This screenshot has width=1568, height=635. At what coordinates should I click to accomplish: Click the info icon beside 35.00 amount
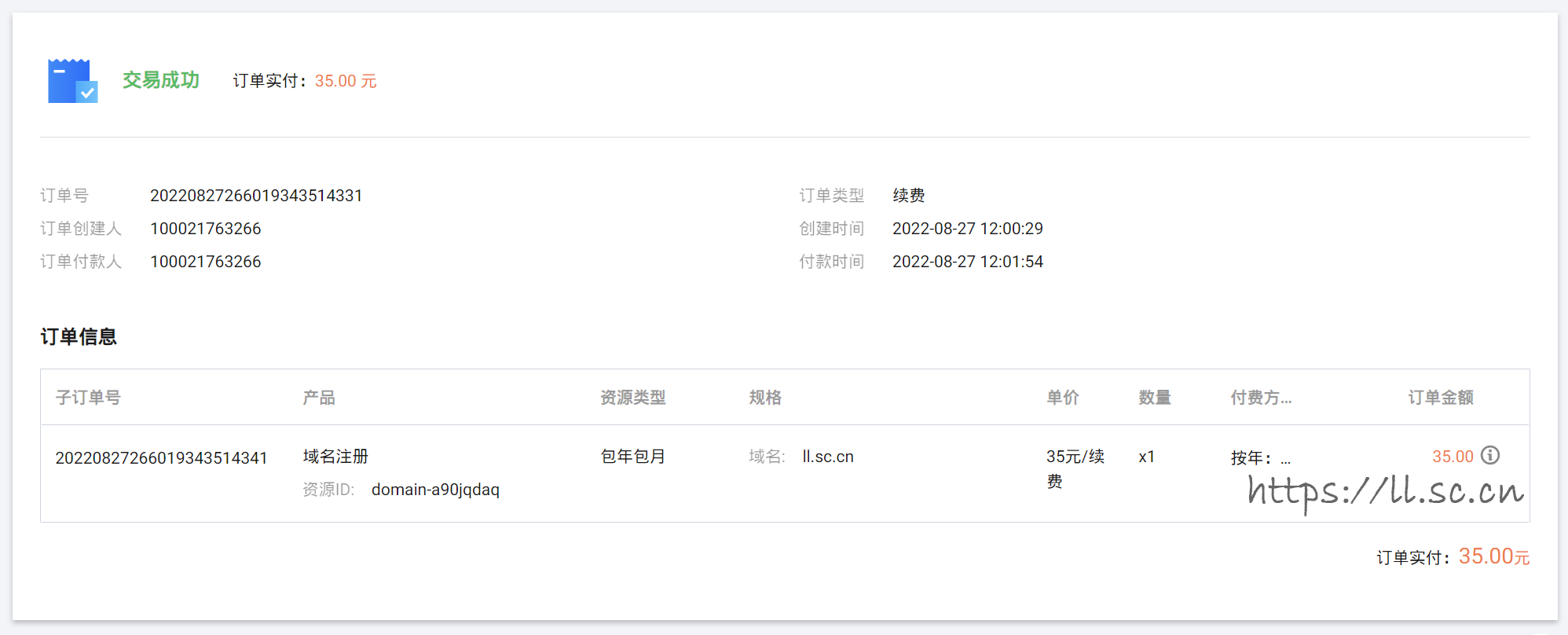(1489, 456)
